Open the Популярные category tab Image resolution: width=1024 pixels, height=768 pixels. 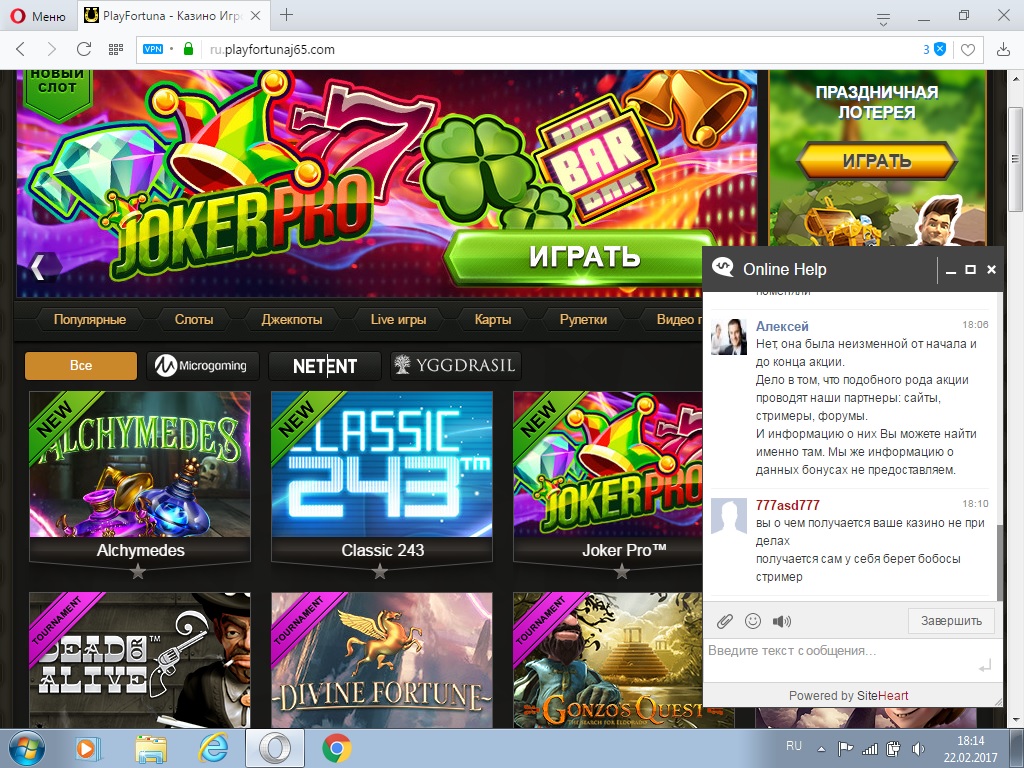click(x=89, y=319)
